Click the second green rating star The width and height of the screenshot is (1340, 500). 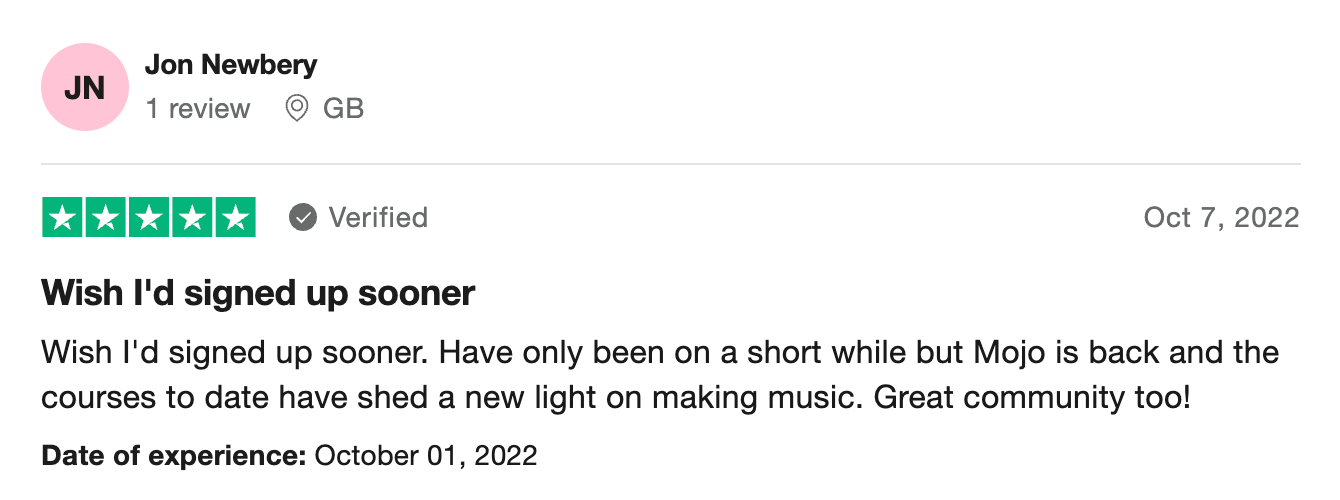click(x=106, y=218)
